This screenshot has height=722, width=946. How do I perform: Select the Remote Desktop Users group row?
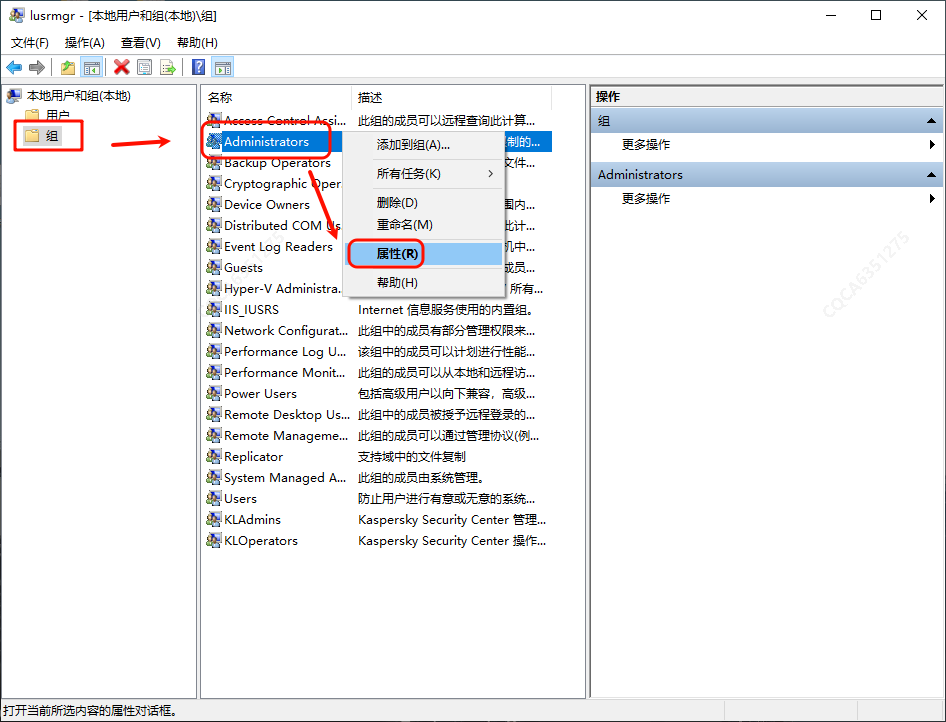coord(286,415)
